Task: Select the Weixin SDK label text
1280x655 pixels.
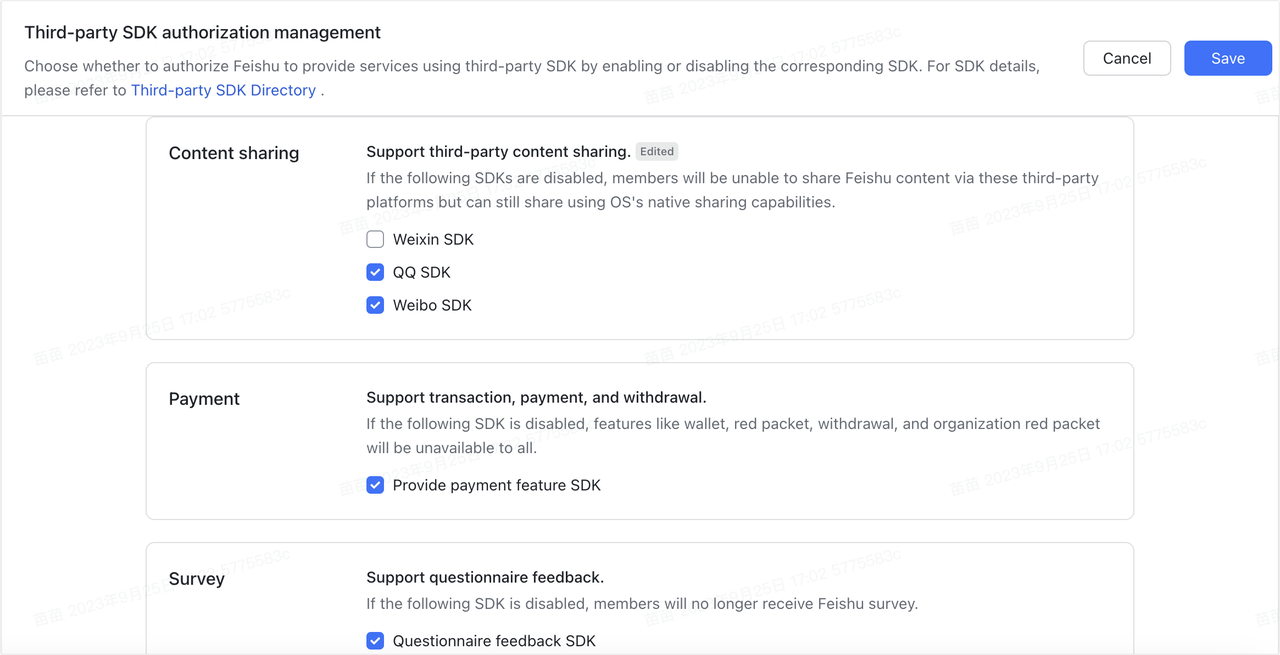Action: [x=434, y=239]
